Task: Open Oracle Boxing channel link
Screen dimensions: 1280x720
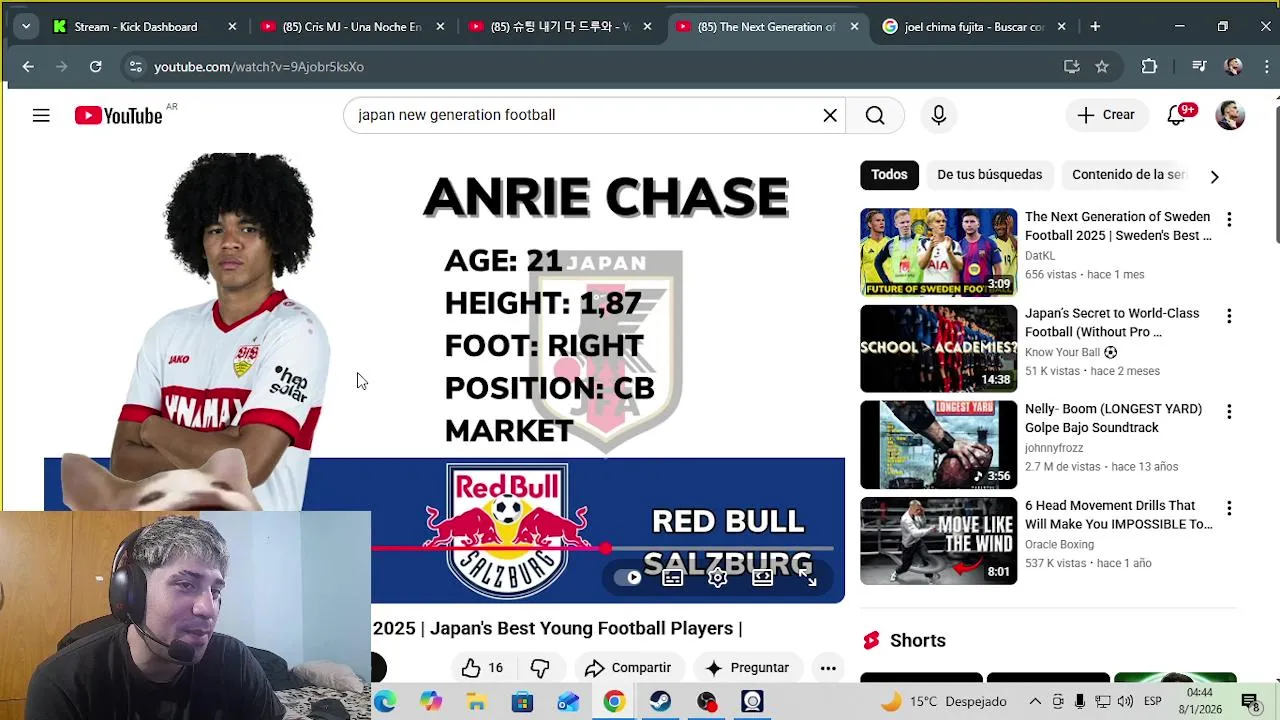Action: coord(1059,545)
